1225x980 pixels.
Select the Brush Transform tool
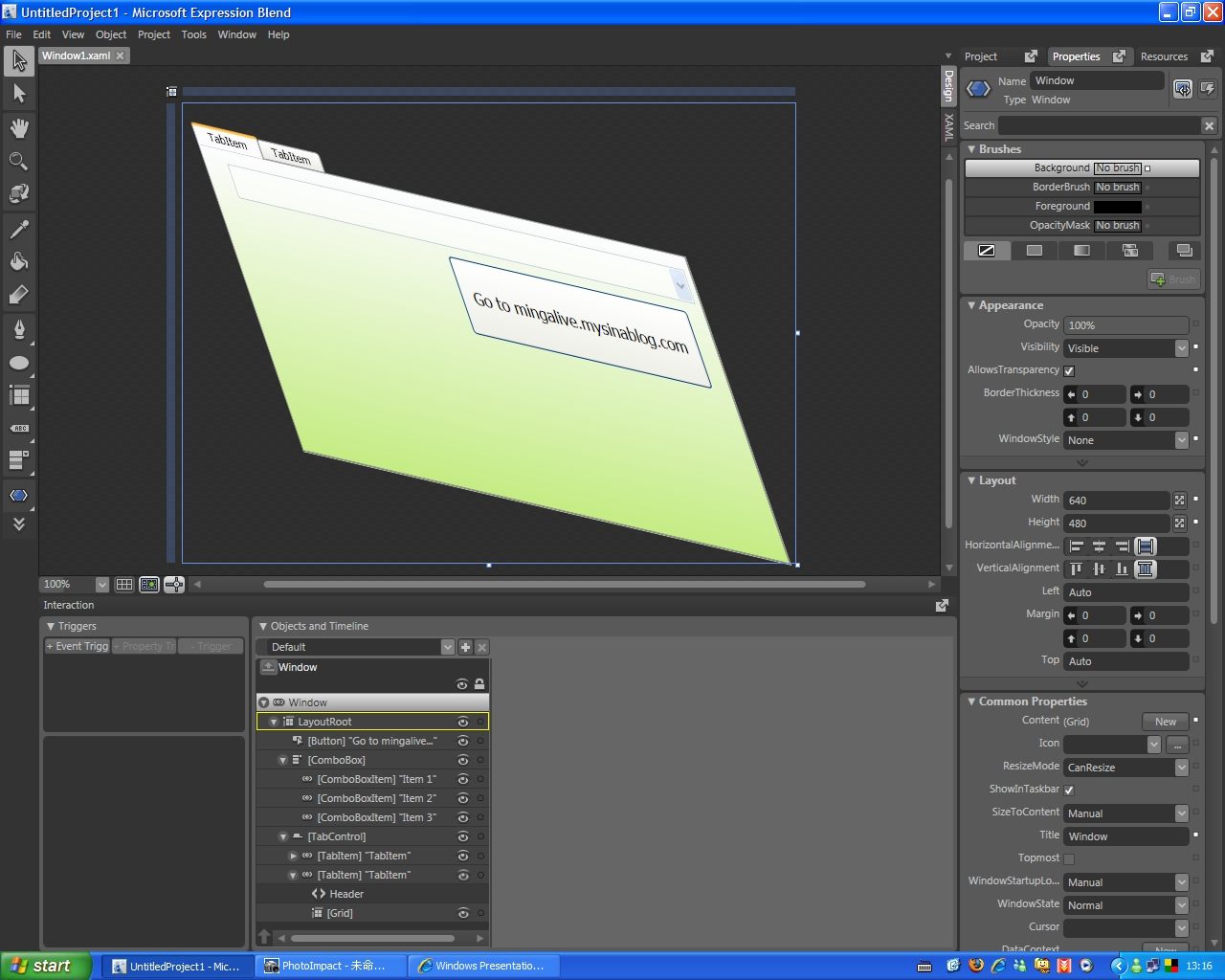pos(19,295)
